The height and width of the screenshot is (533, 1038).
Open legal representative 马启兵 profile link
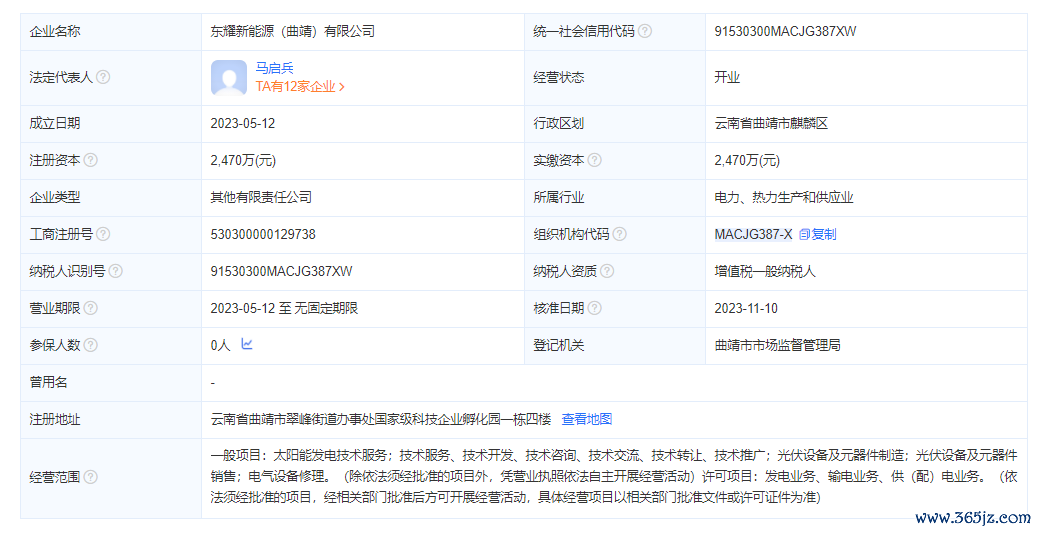click(275, 68)
